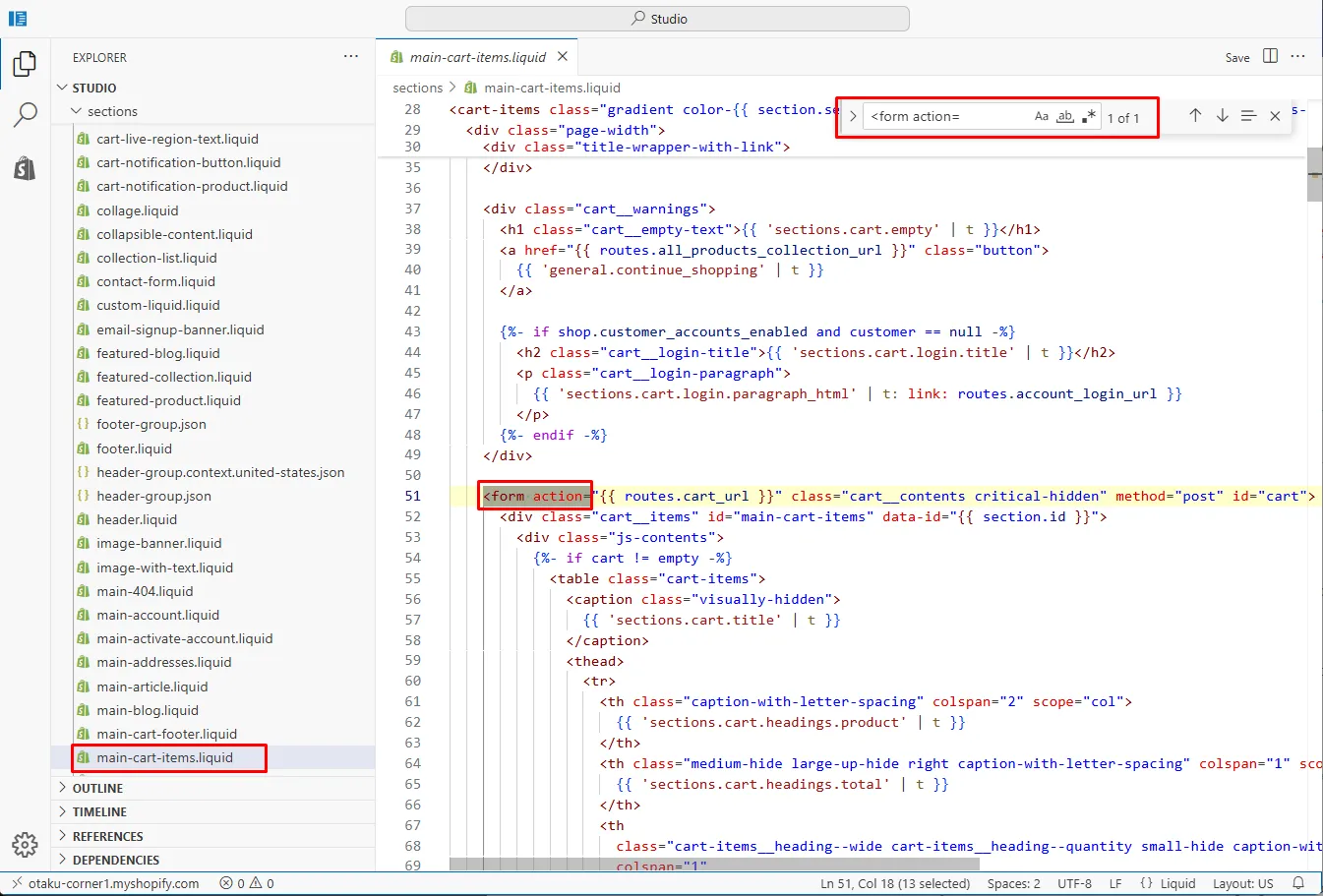Open footer-group.json file
This screenshot has height=896, width=1323.
point(150,424)
